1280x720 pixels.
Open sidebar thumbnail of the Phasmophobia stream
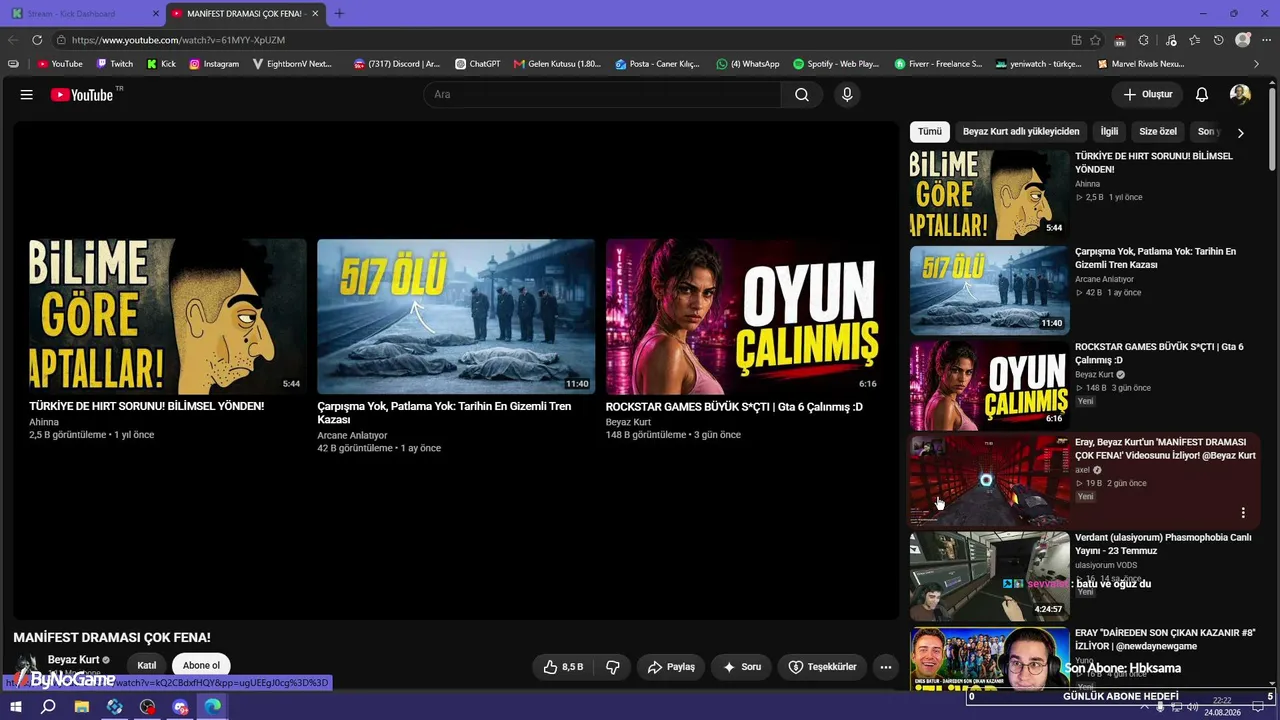pos(989,577)
